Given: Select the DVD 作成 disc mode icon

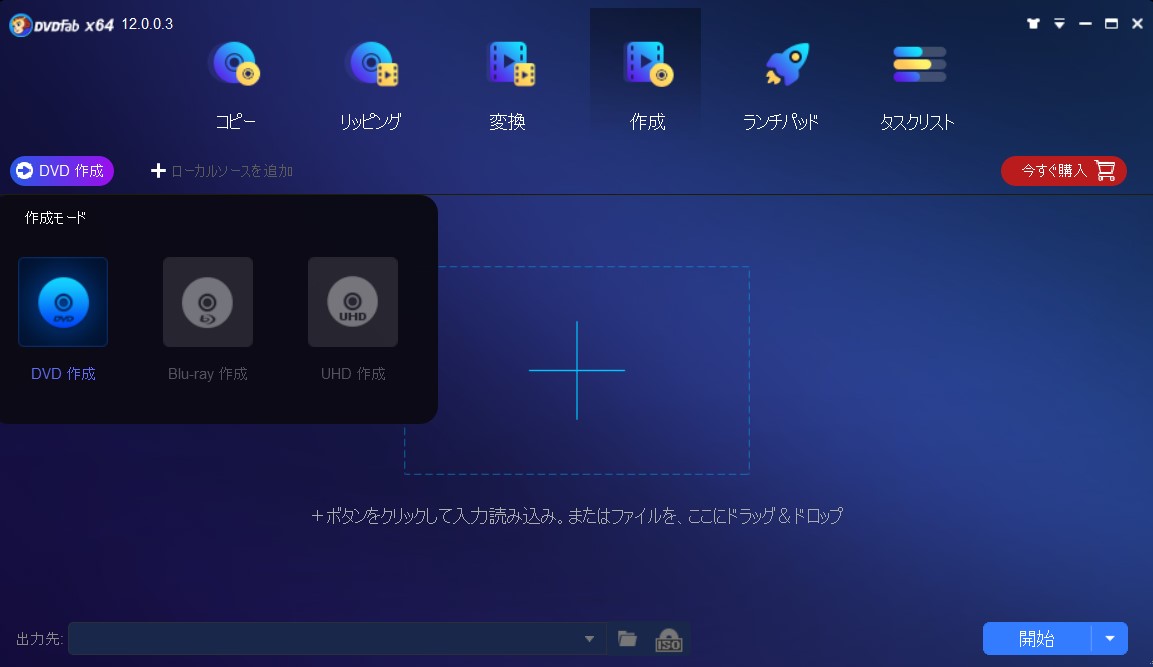Looking at the screenshot, I should click(x=63, y=302).
